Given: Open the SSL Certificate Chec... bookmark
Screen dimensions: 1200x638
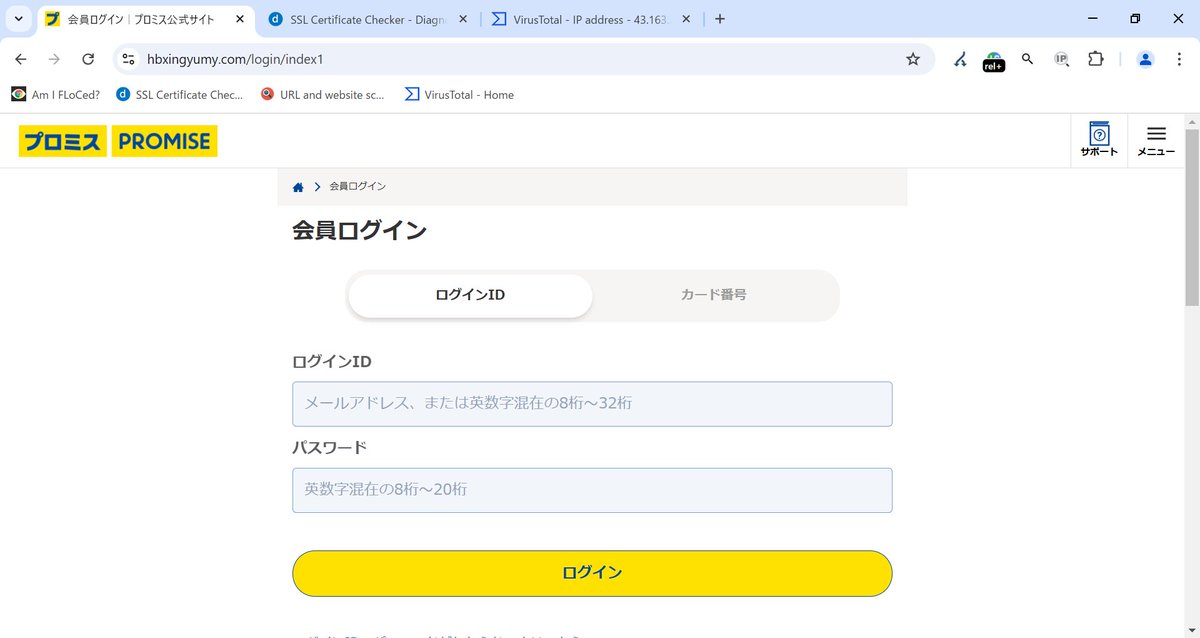Looking at the screenshot, I should (180, 95).
